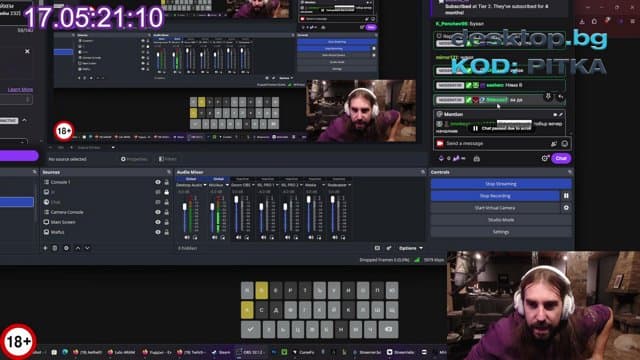Pop out the Controls dock
This screenshot has height=360, width=640.
click(x=570, y=172)
